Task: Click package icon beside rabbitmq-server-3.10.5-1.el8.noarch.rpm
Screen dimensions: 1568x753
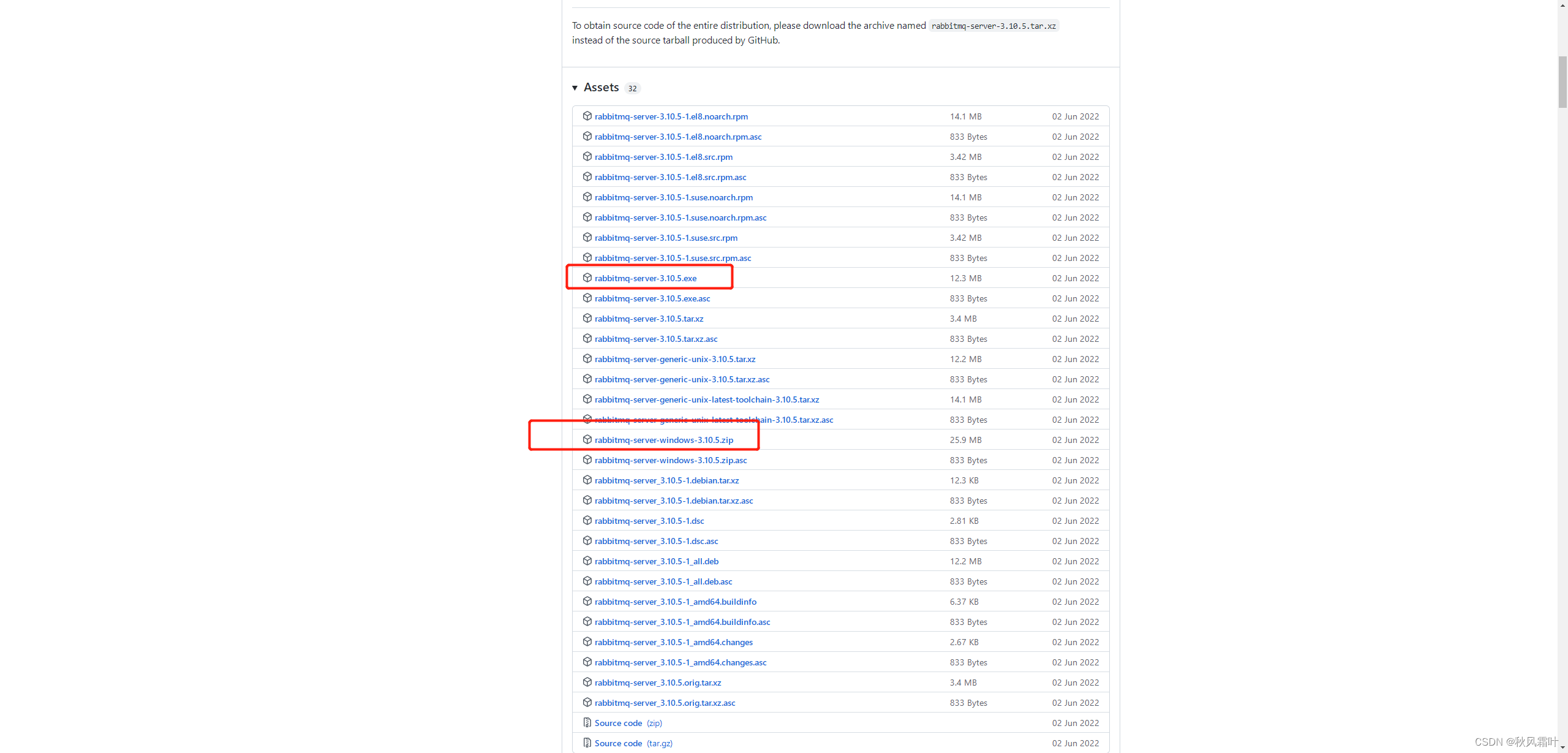Action: (587, 116)
